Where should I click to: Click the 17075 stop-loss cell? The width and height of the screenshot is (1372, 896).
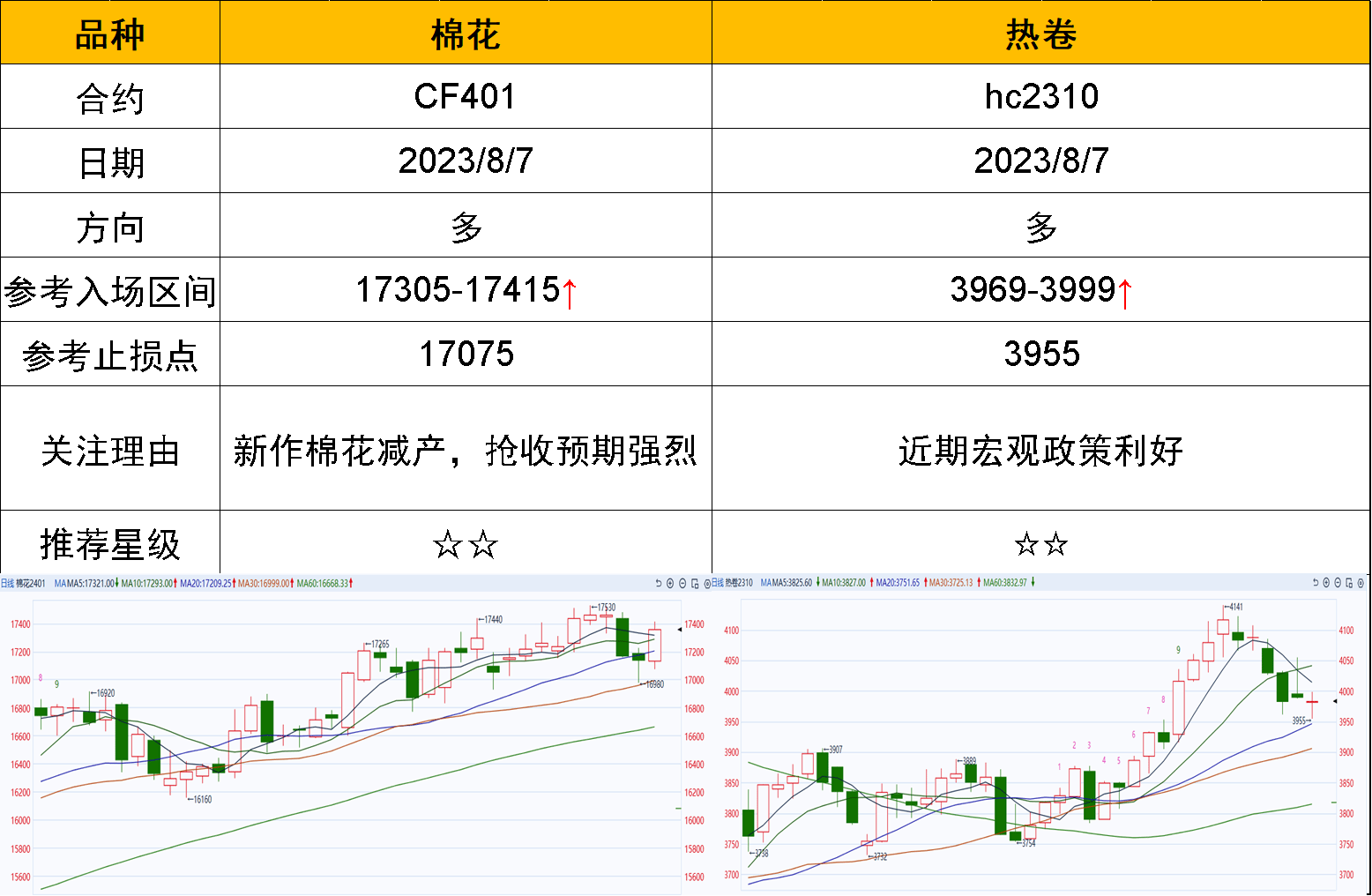(x=466, y=354)
